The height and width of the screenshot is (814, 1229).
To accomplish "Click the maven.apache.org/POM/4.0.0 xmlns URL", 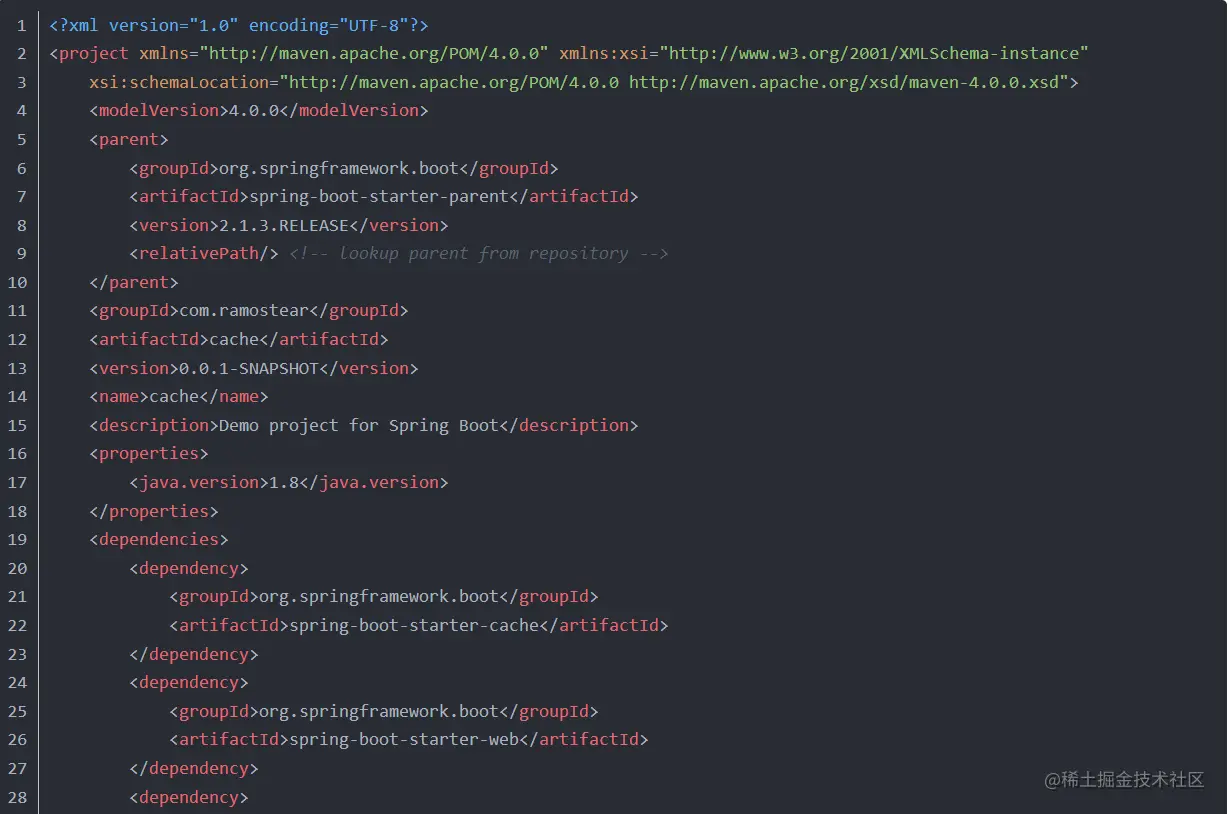I will click(x=374, y=53).
